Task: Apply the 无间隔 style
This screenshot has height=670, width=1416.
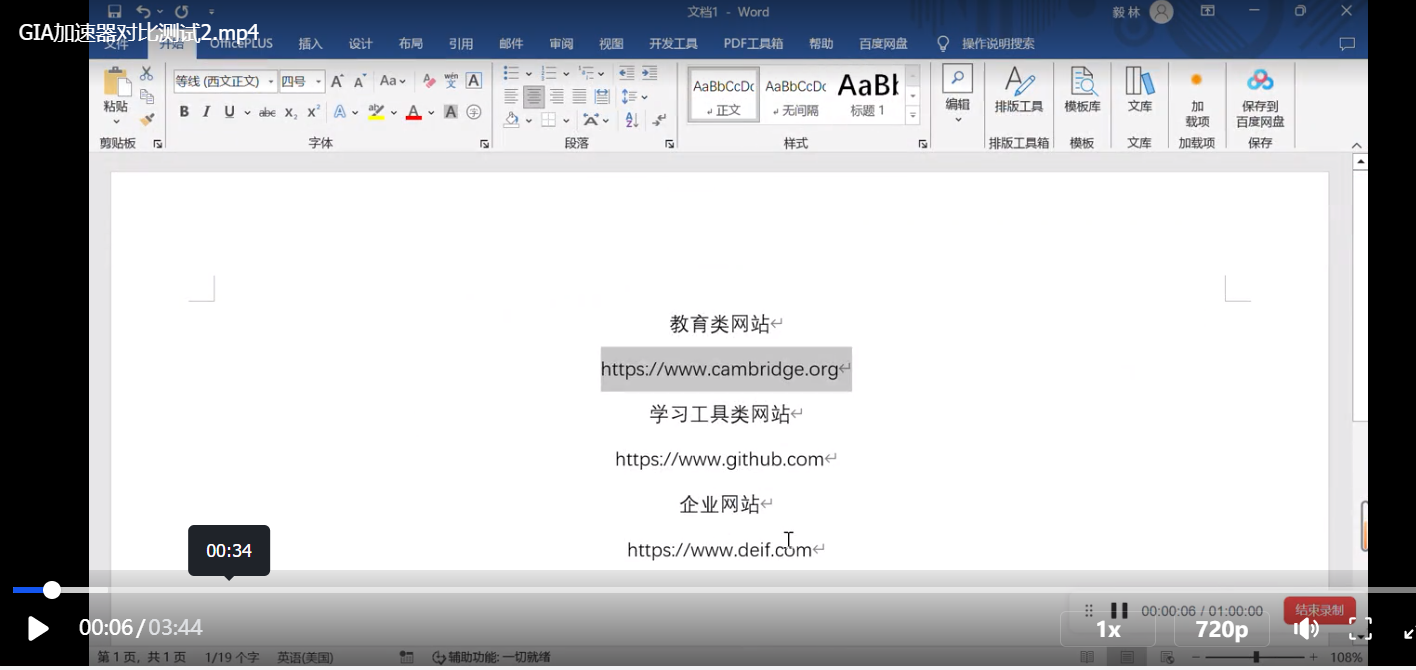Action: [795, 95]
